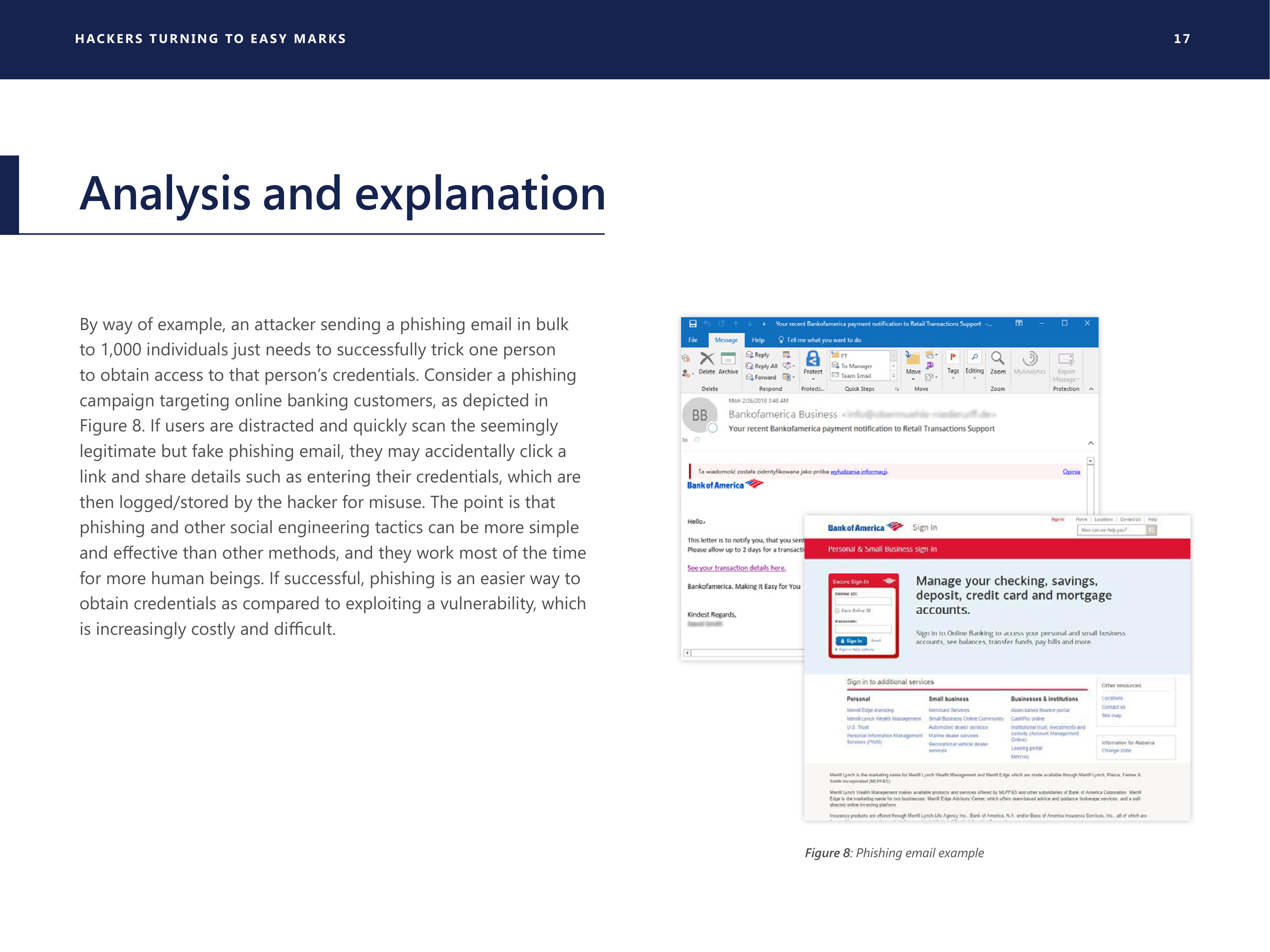Open the Help ribbon tab
Screen dimensions: 1270x952
coord(758,340)
